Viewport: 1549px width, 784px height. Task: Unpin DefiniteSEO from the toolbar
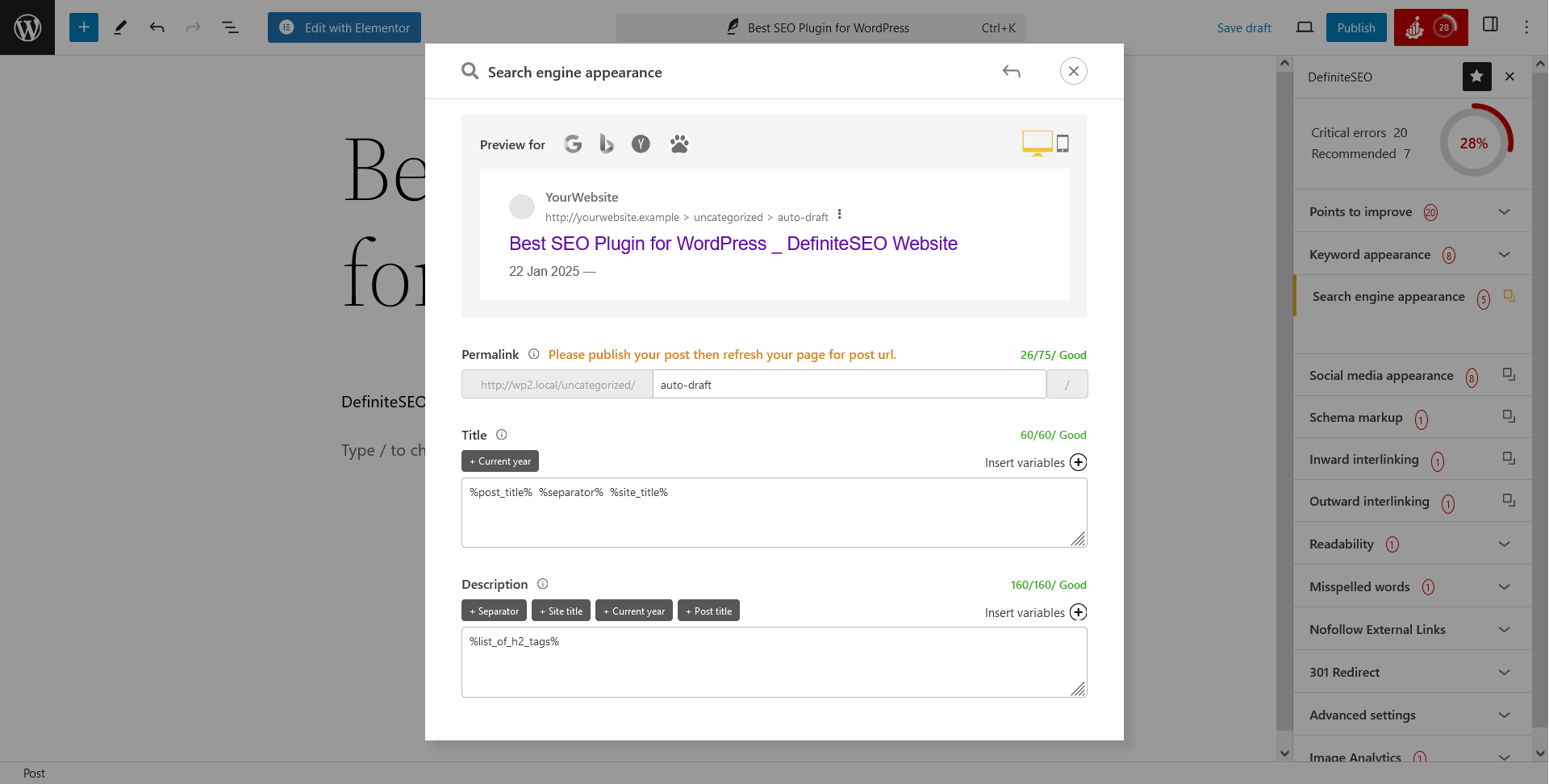click(1477, 77)
